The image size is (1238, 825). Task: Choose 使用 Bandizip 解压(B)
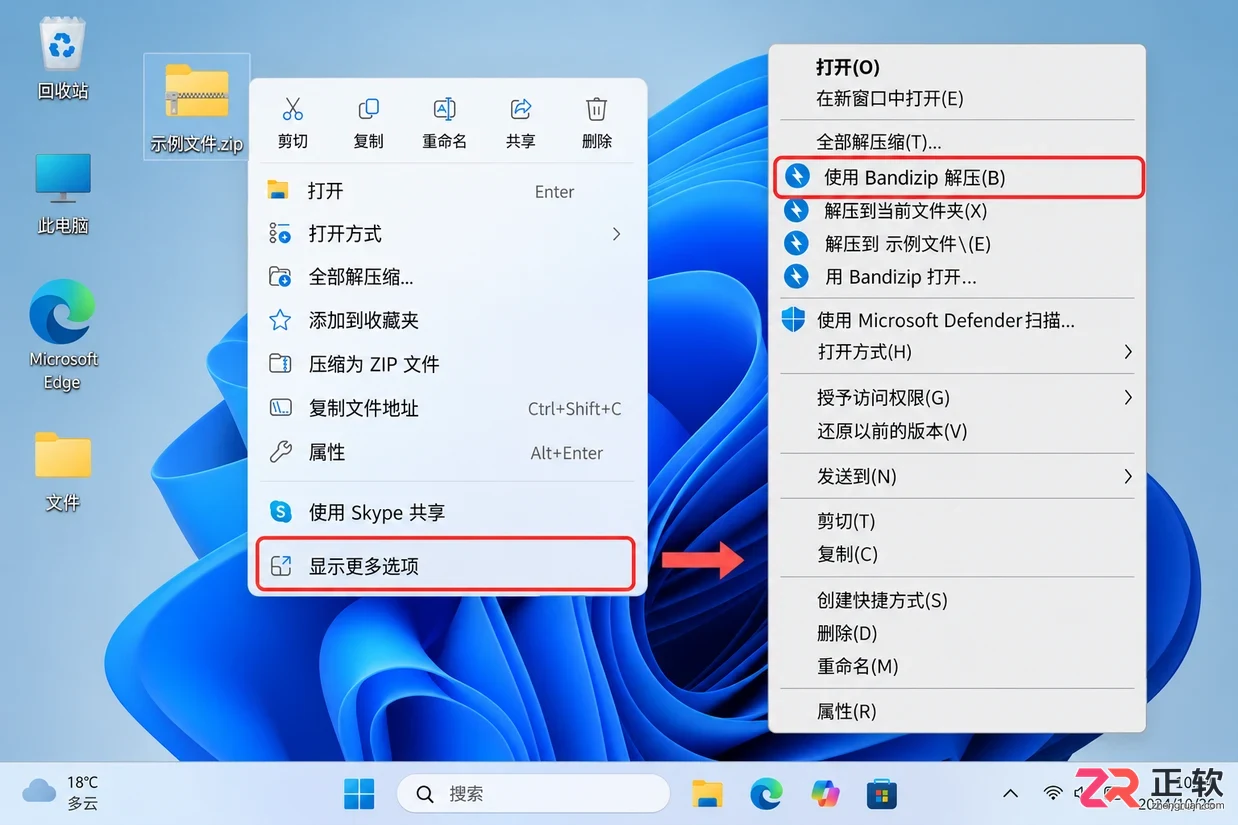coord(959,177)
